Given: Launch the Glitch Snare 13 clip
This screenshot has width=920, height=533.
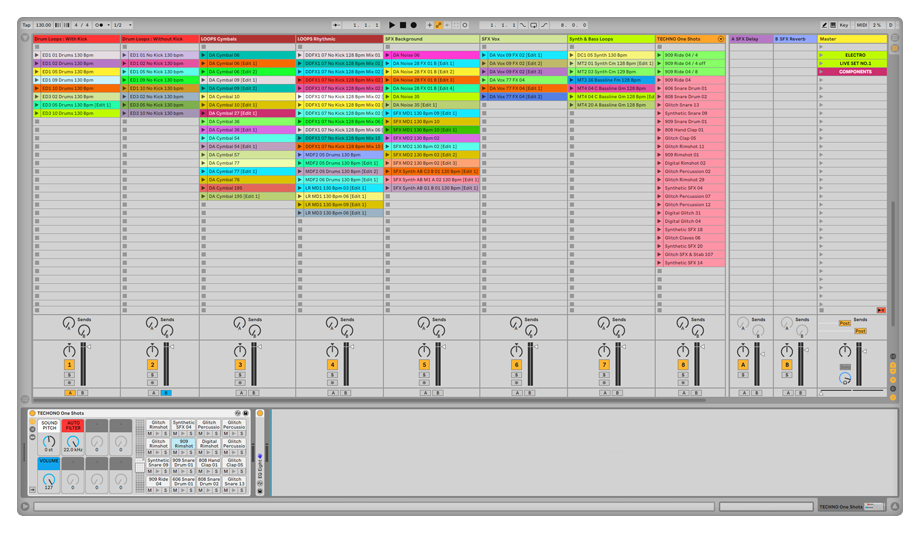Looking at the screenshot, I should tap(659, 105).
